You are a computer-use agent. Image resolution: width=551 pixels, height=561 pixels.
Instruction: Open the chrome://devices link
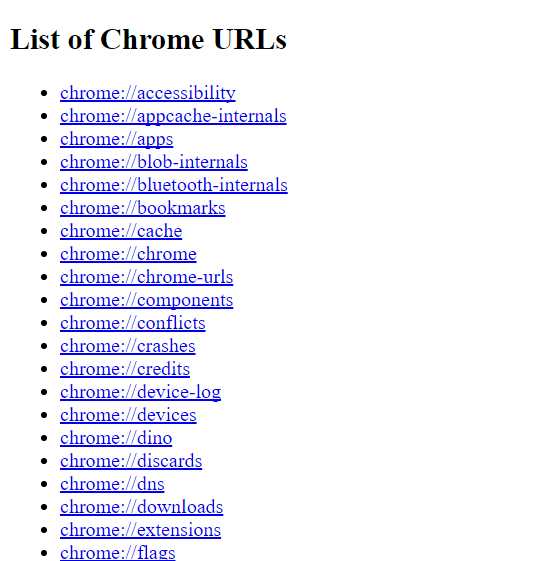[x=128, y=415]
